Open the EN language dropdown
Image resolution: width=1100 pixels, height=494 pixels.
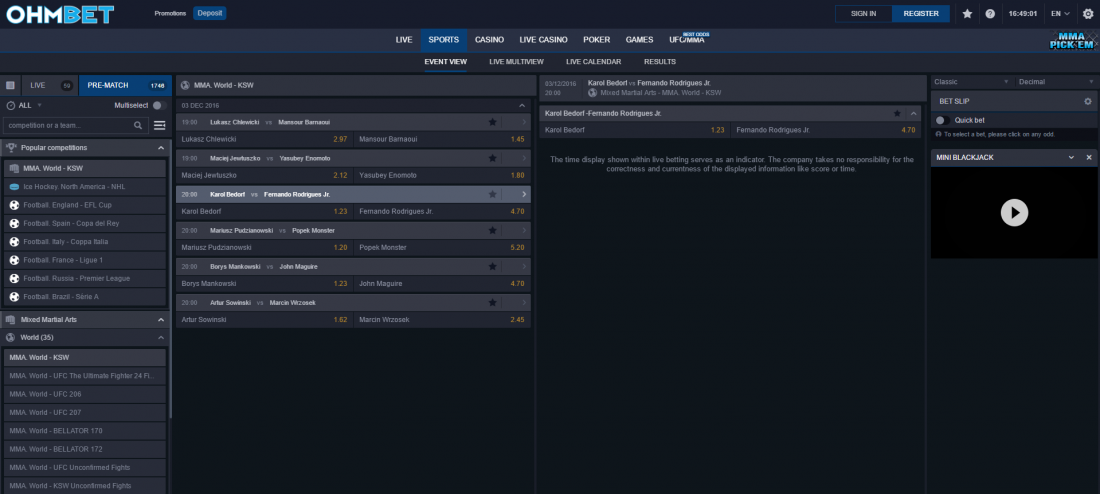pos(1060,13)
